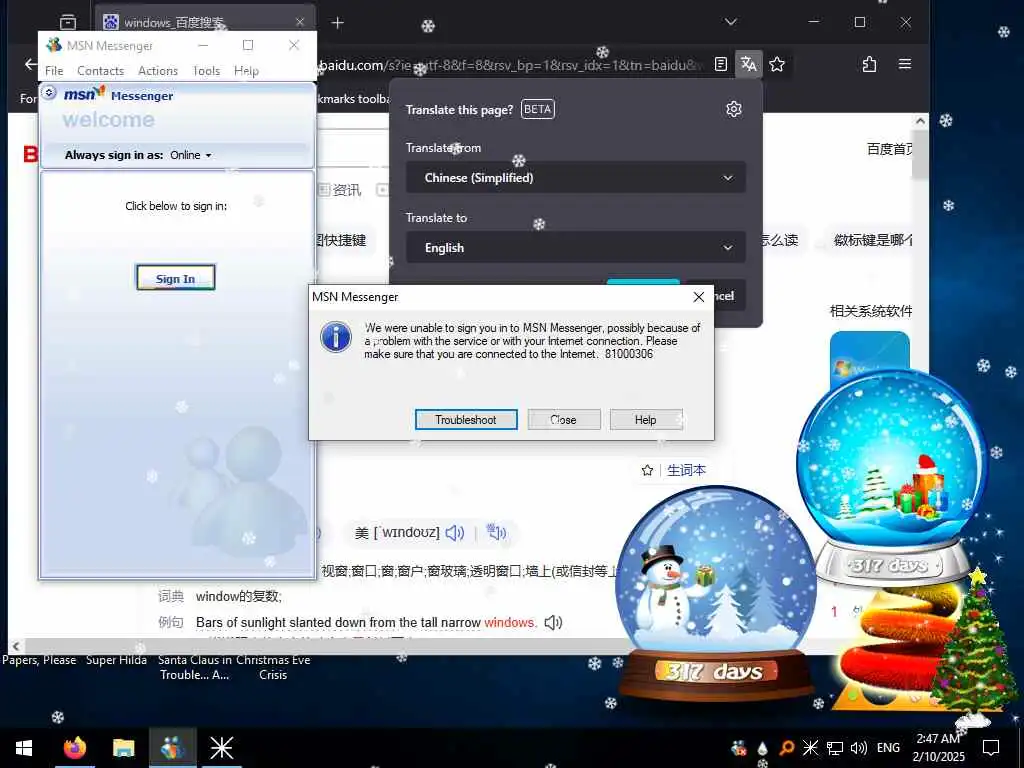Click the 百度首页 link

pos(889,149)
